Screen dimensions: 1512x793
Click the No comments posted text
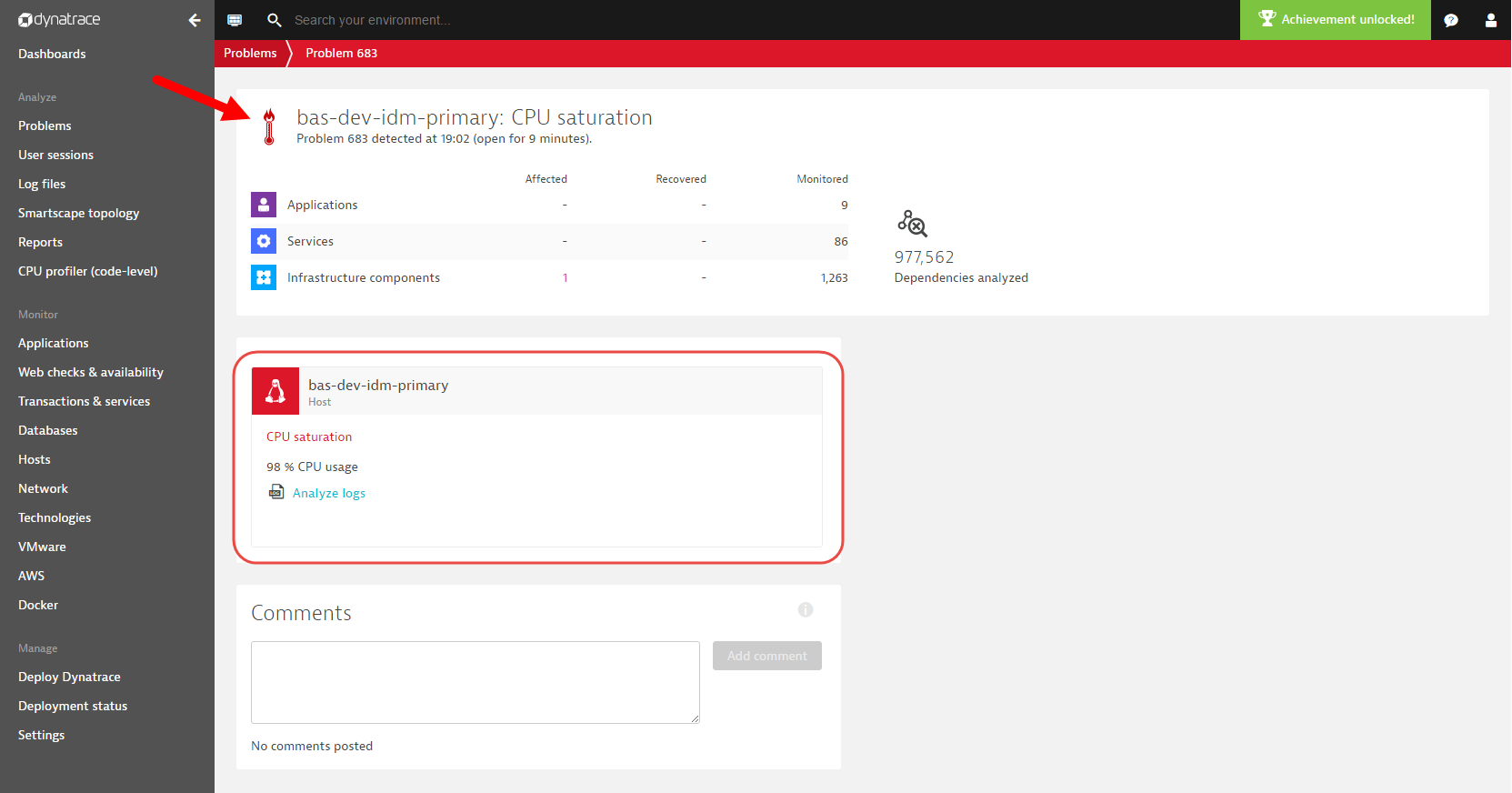point(312,746)
